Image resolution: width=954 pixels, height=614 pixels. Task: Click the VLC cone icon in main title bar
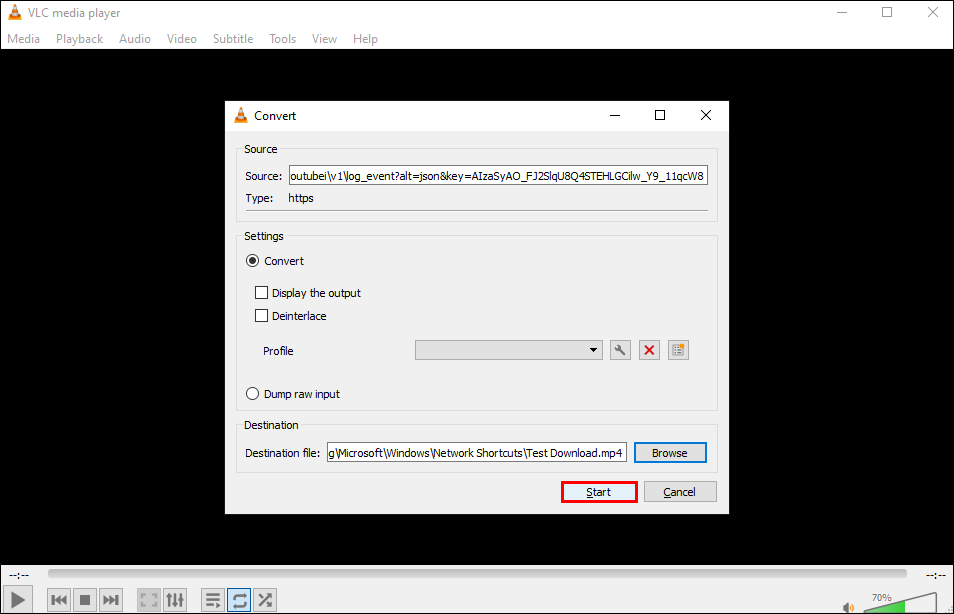15,12
